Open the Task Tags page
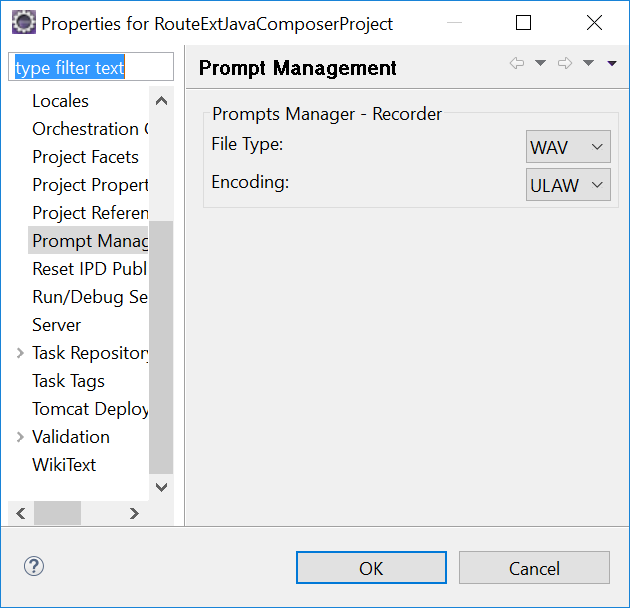The width and height of the screenshot is (630, 608). 68,381
